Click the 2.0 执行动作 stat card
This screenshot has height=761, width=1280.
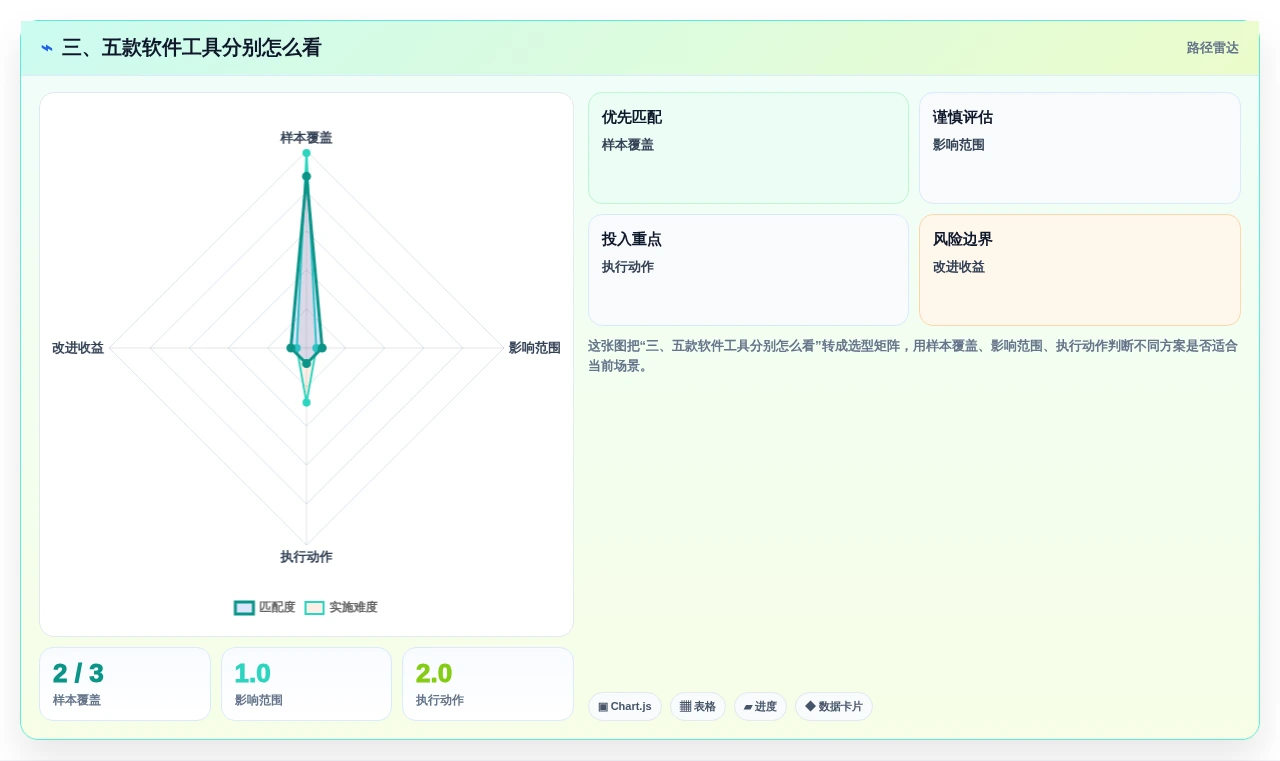point(488,684)
